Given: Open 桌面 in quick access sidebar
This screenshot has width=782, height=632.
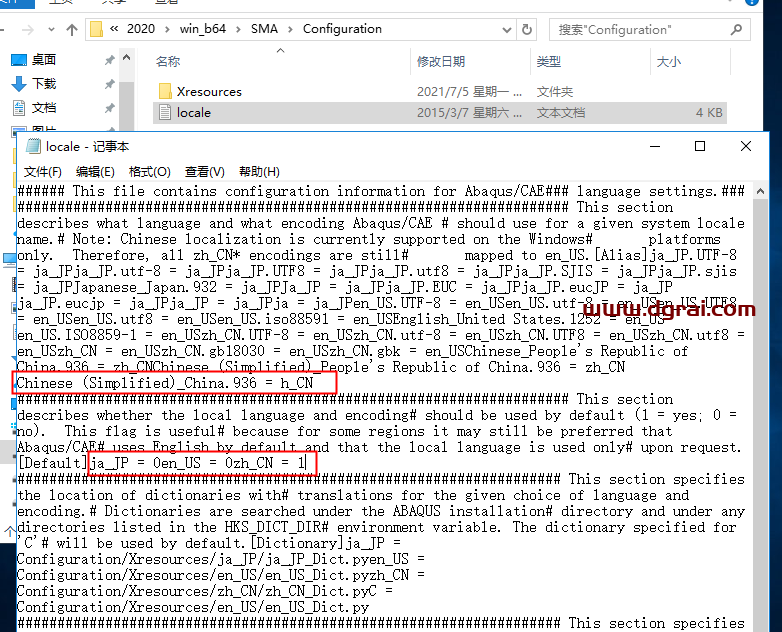Looking at the screenshot, I should point(43,60).
